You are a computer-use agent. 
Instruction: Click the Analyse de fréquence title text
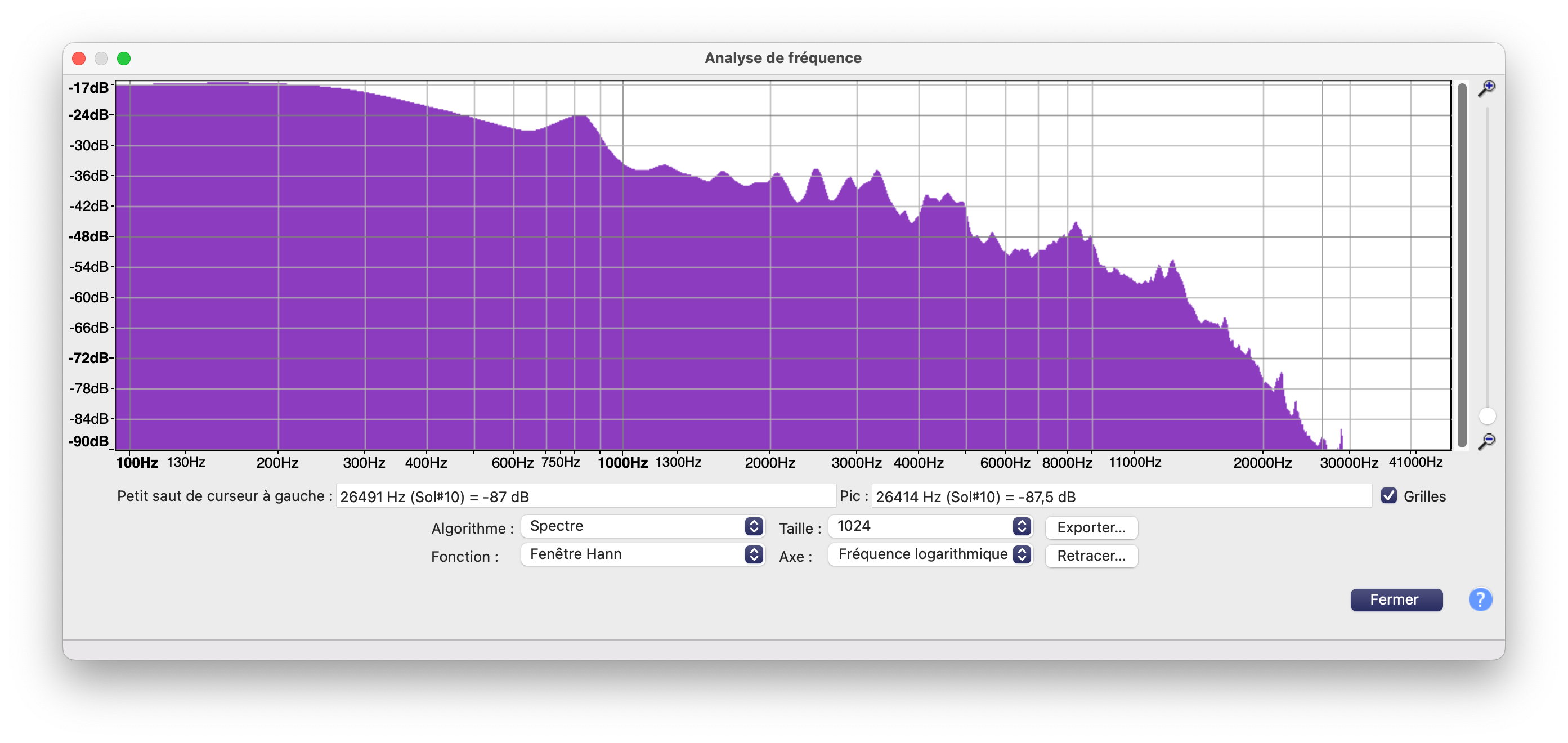783,58
